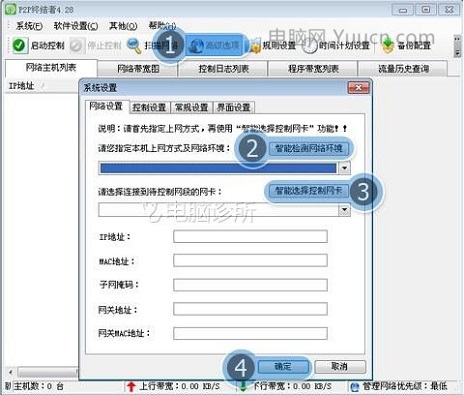The image size is (464, 395).
Task: Click the green 启动控制 checkmark icon
Action: [x=19, y=45]
